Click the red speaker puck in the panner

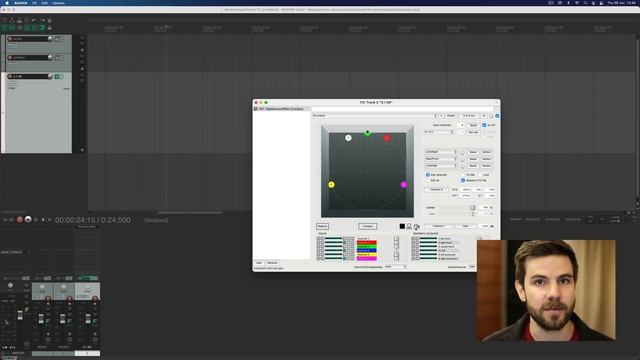[x=387, y=138]
